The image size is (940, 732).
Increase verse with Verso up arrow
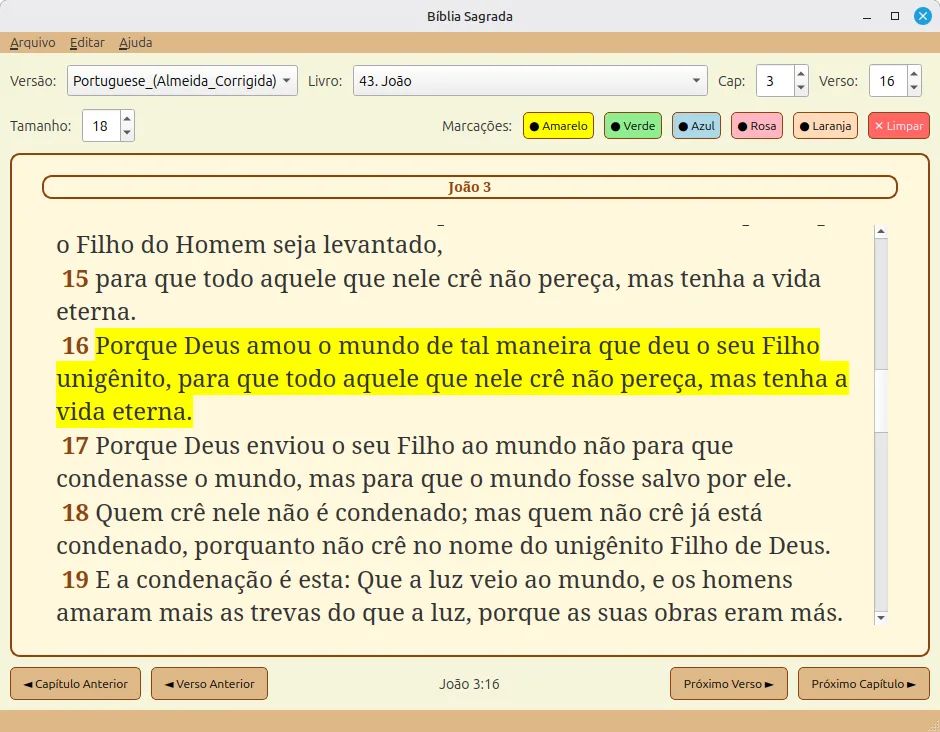[914, 73]
